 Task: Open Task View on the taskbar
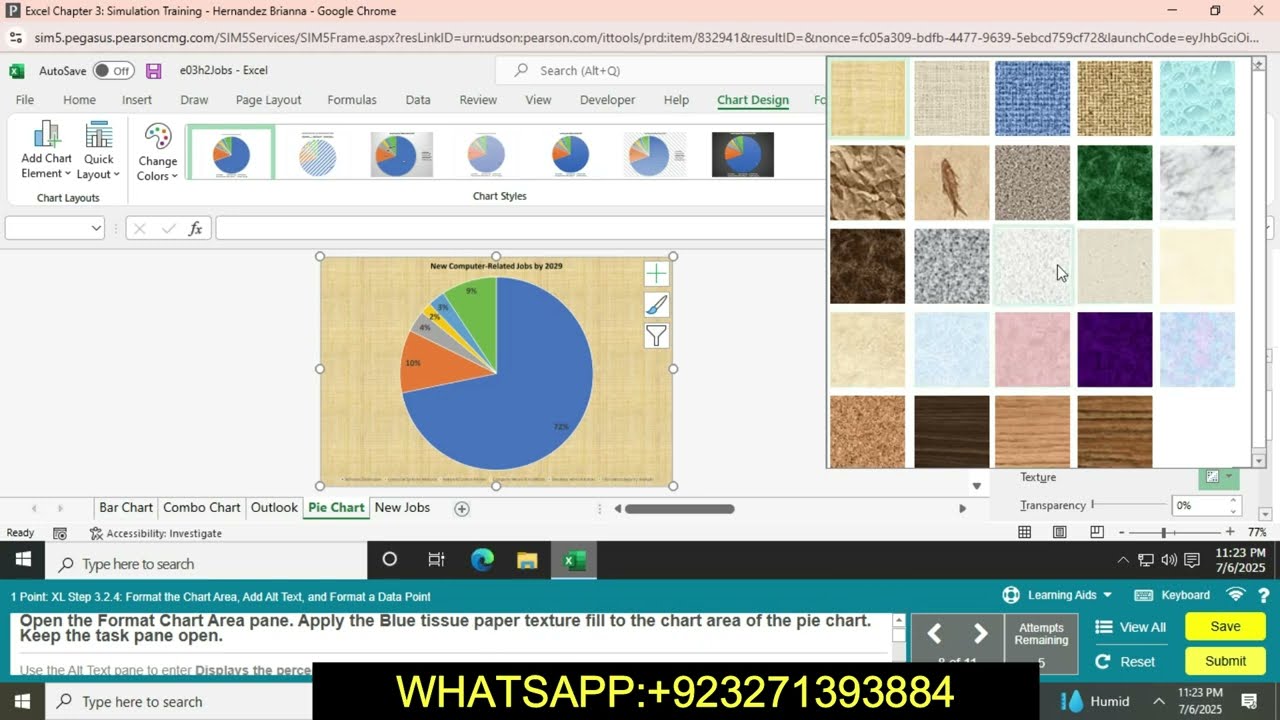(436, 560)
